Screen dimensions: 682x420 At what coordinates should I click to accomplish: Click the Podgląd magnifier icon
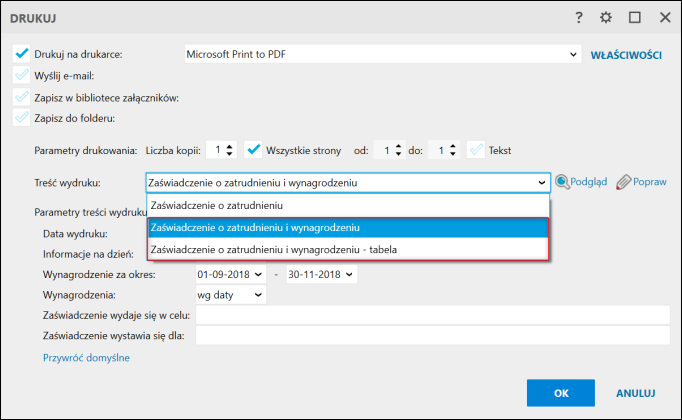[562, 182]
